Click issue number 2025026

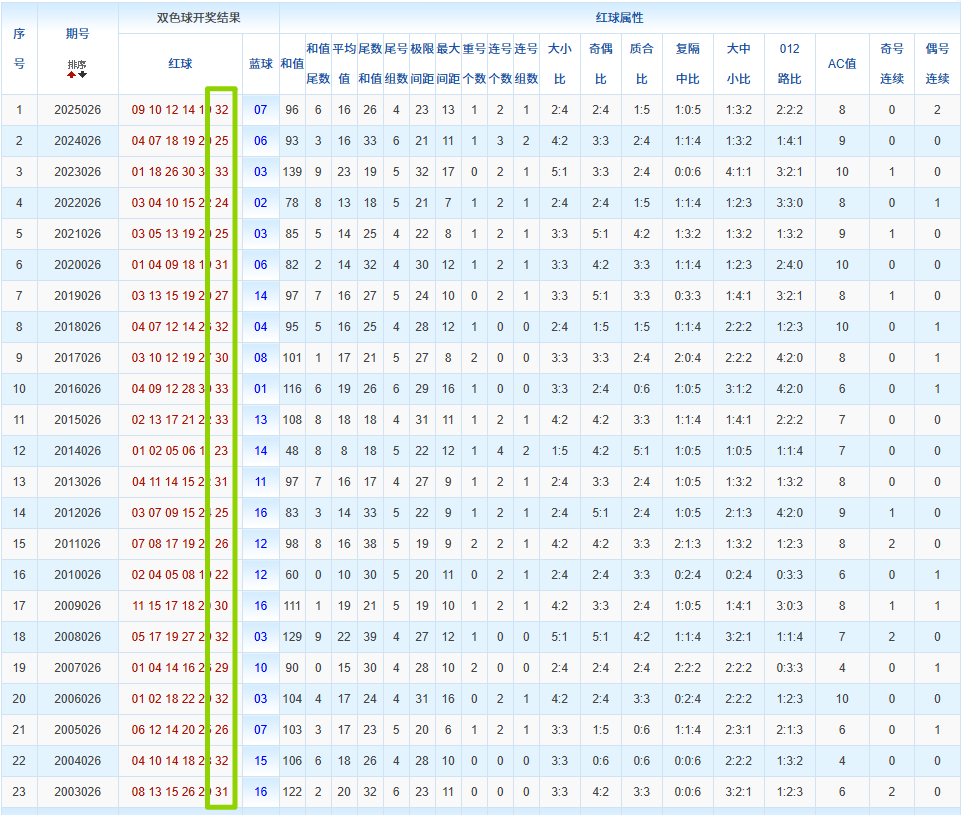[x=77, y=110]
